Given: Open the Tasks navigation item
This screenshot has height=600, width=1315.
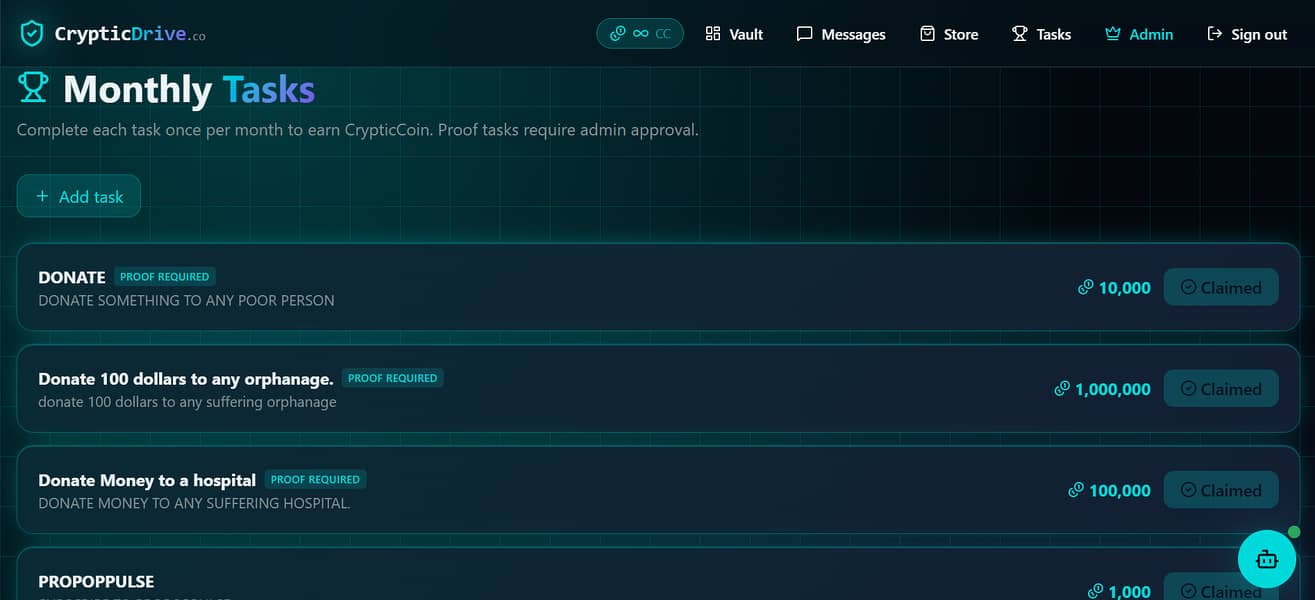Looking at the screenshot, I should 1041,34.
